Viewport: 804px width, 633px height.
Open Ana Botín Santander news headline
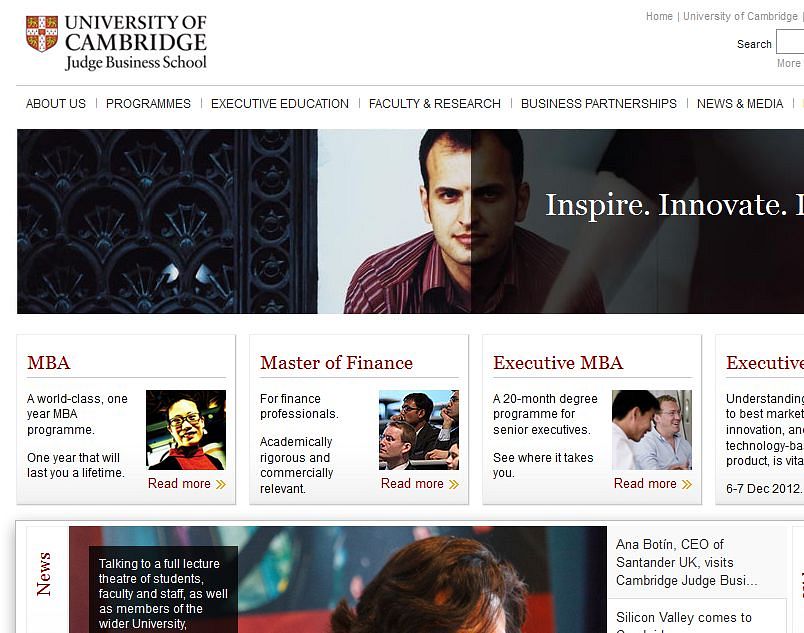click(x=687, y=562)
